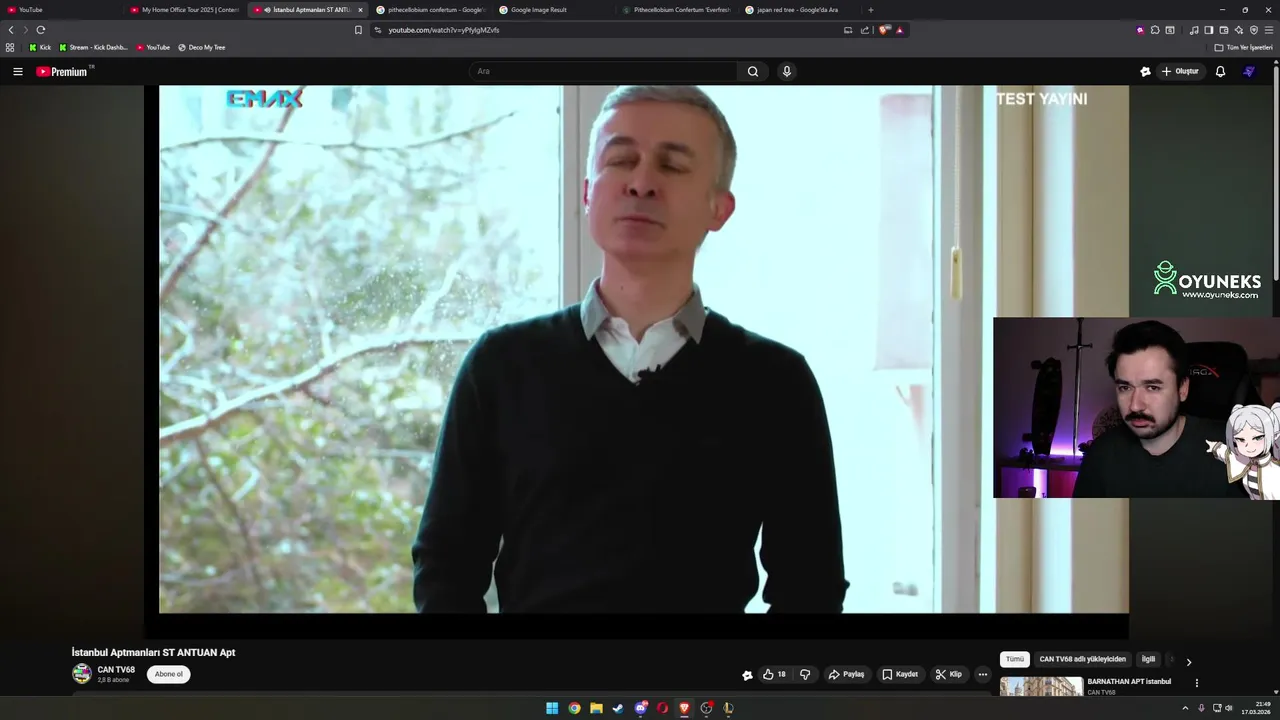This screenshot has width=1280, height=720.
Task: Click the Brave Rewards triangle icon
Action: click(x=899, y=30)
